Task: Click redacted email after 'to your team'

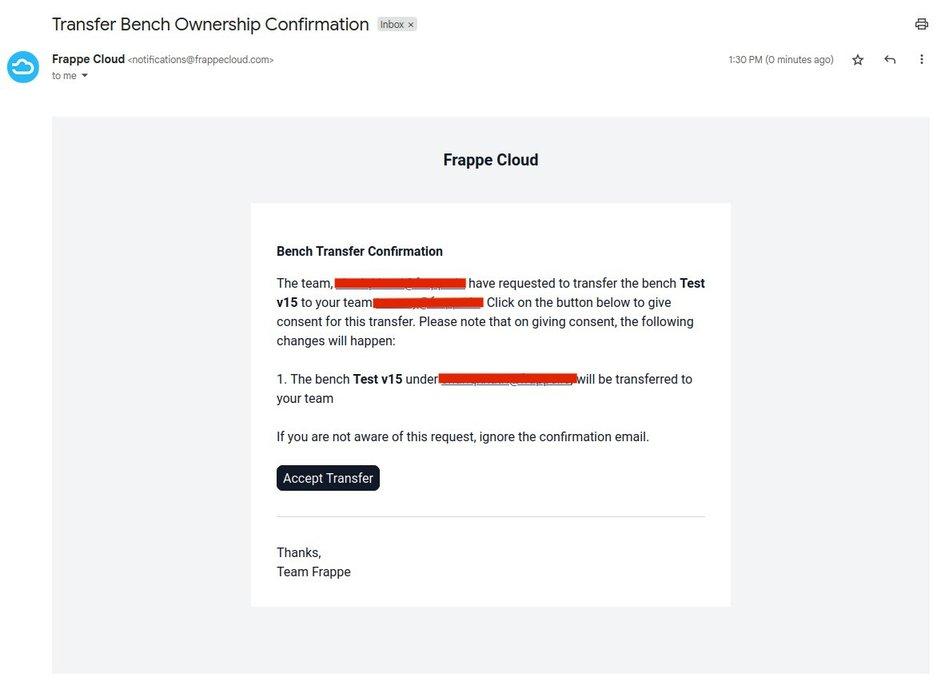Action: pos(428,302)
